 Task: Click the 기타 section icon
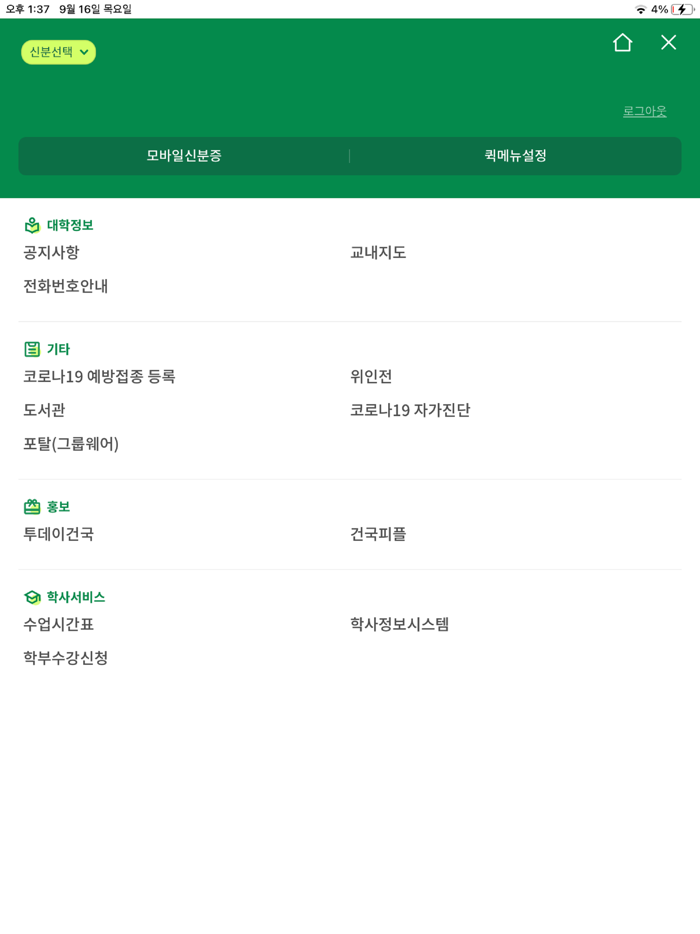(x=31, y=348)
